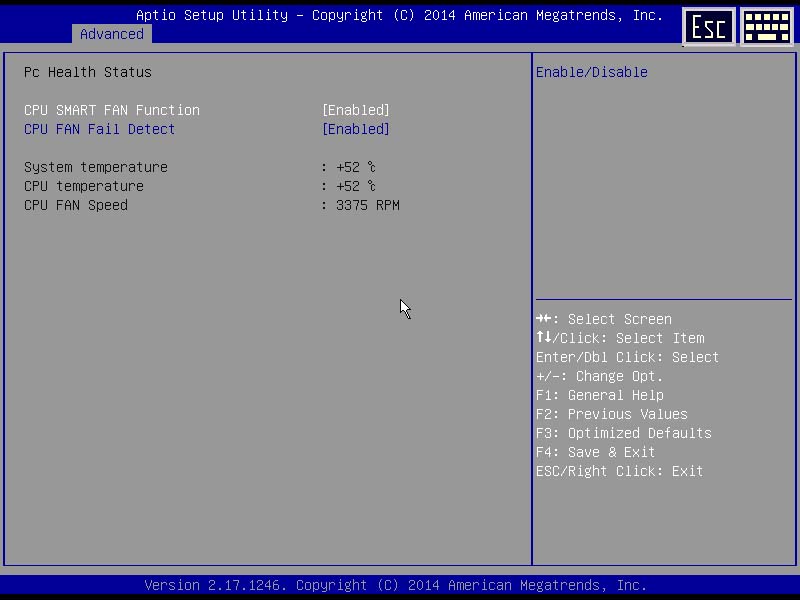Click the System temperature +52 value

[x=356, y=167]
